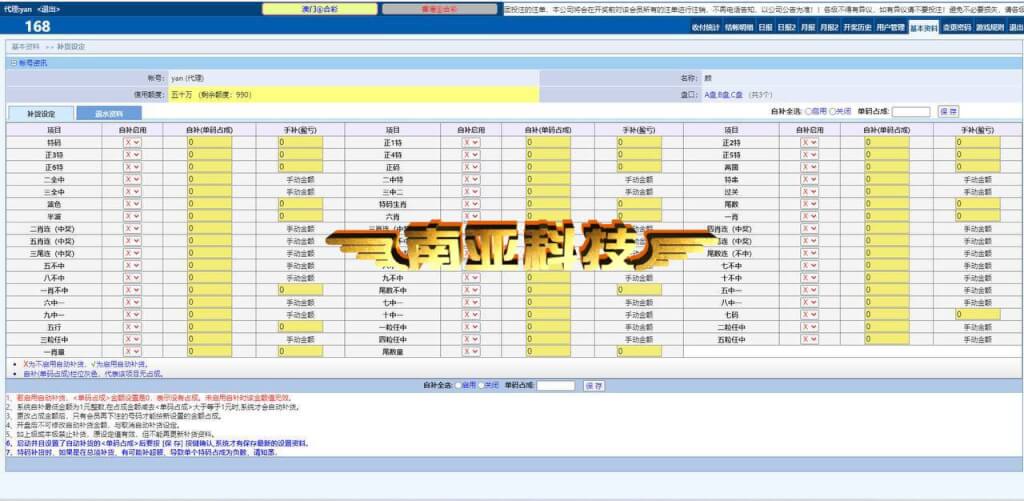Open 特码生肖 自补启用 dropdown

[471, 204]
